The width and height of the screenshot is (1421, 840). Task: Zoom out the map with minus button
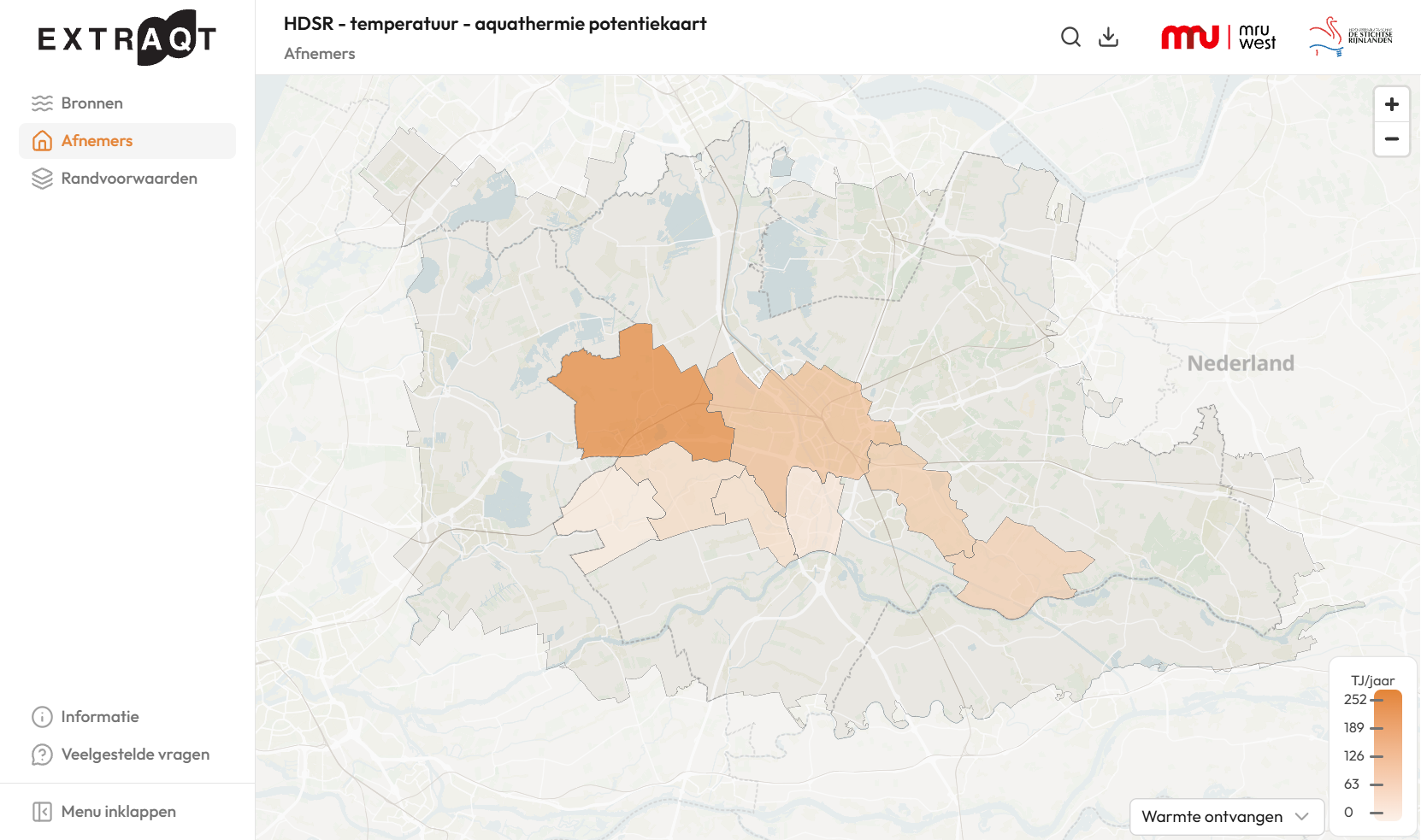(1392, 138)
